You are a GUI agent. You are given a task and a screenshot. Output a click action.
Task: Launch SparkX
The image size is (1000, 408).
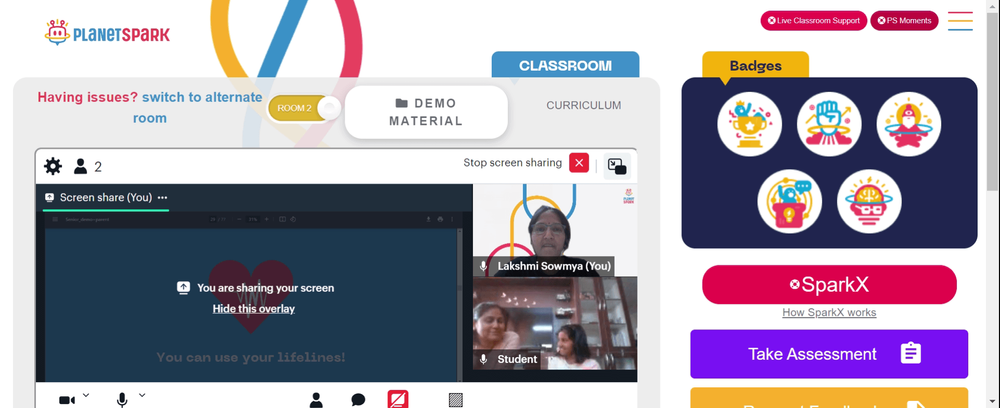[829, 284]
